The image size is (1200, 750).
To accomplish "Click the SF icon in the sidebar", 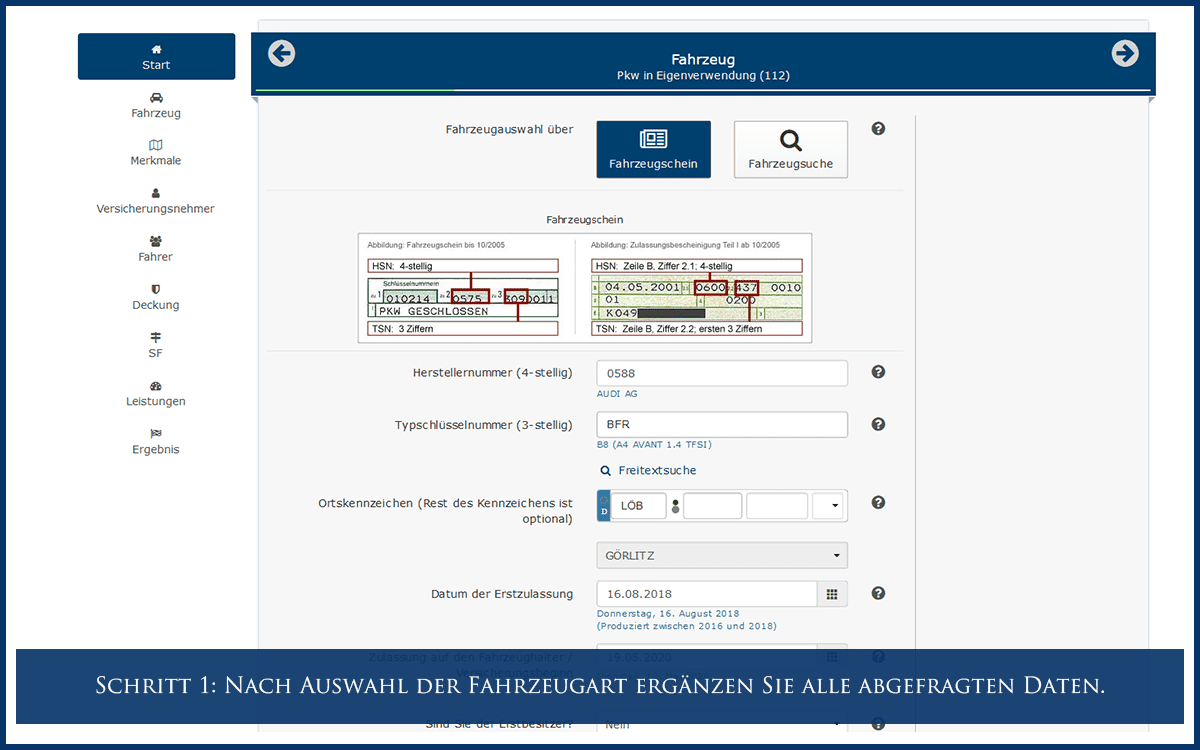I will click(x=156, y=337).
